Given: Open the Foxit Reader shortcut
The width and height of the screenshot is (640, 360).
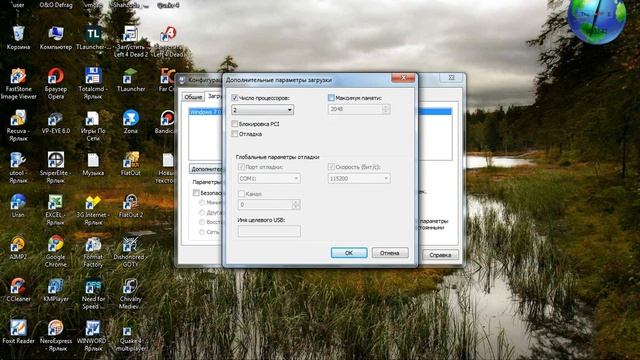Looking at the screenshot, I should click(x=18, y=331).
